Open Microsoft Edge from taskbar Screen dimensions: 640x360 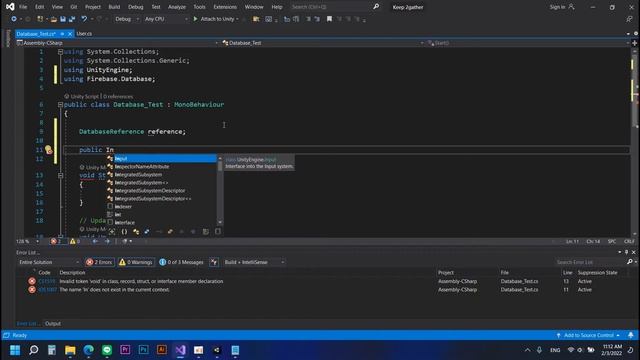point(89,350)
